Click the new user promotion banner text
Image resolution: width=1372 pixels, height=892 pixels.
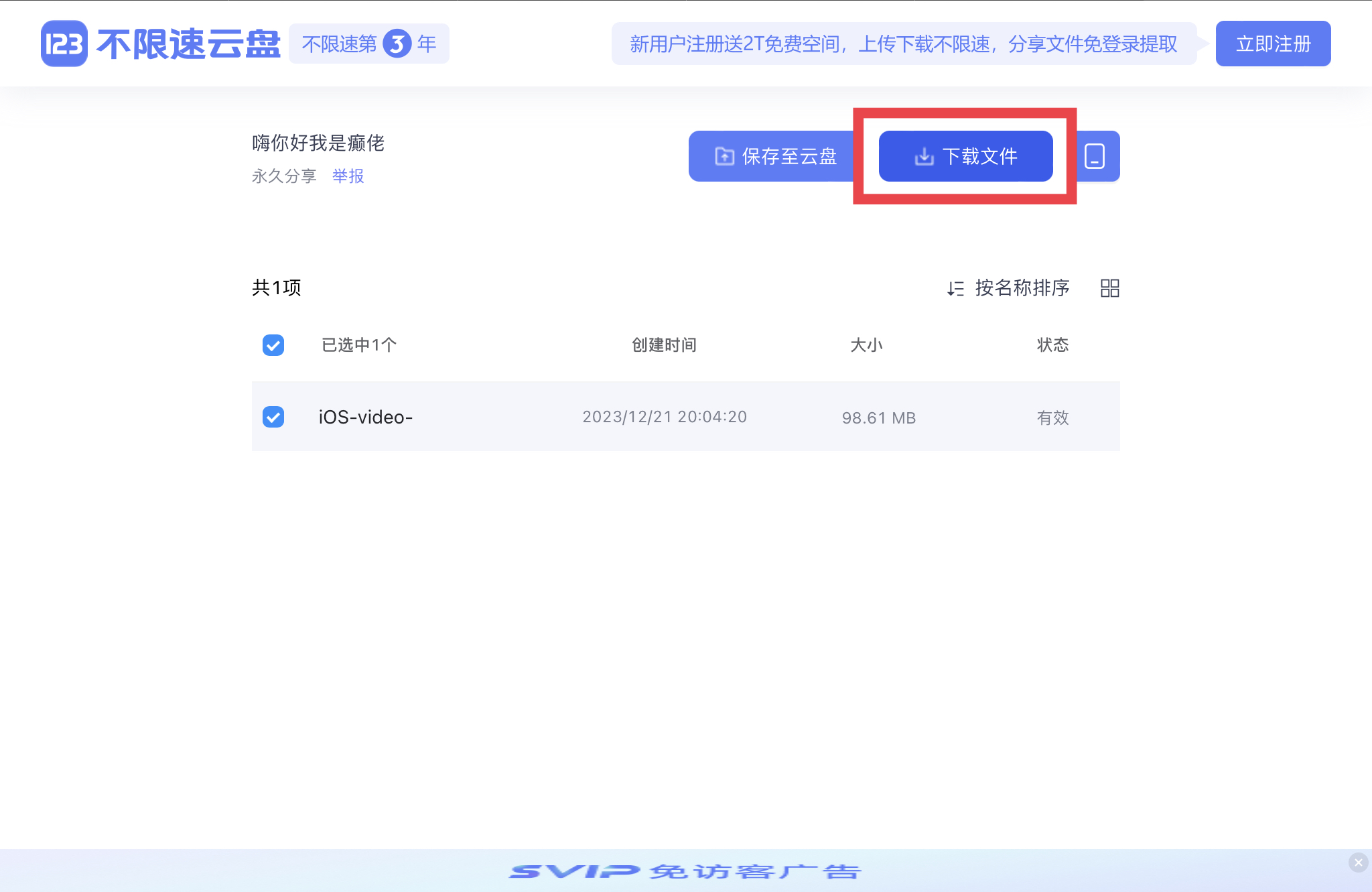tap(903, 44)
